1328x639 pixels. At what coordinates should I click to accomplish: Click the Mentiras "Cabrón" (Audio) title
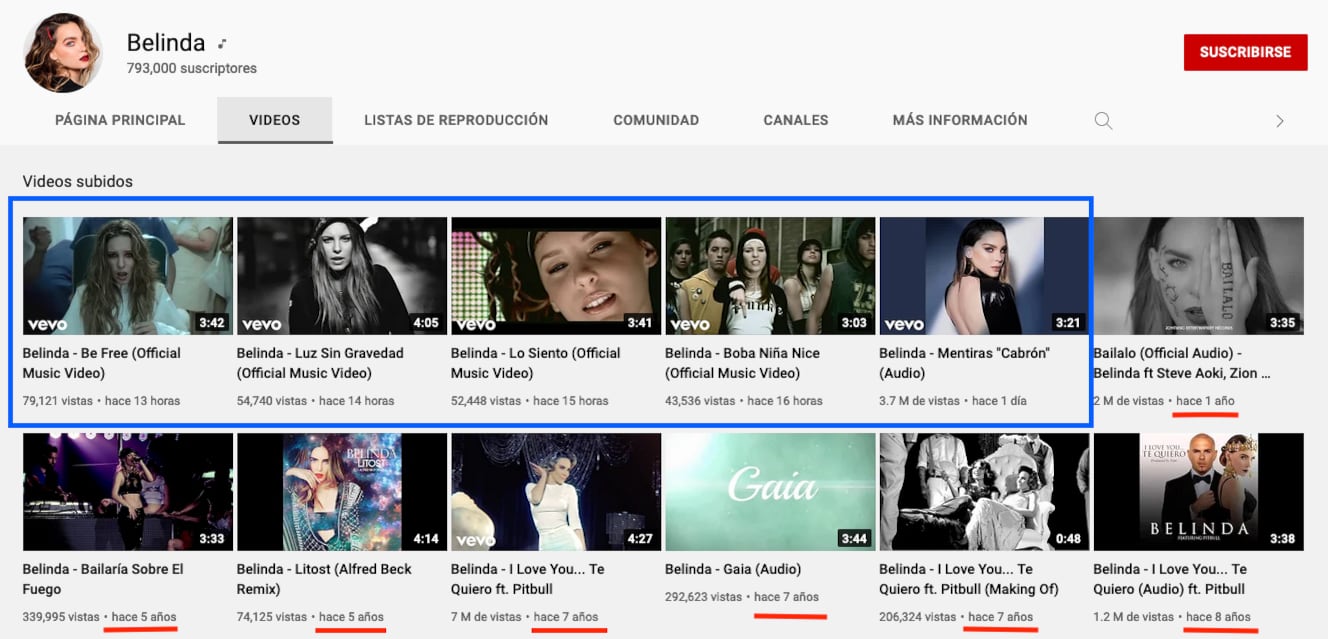point(964,363)
